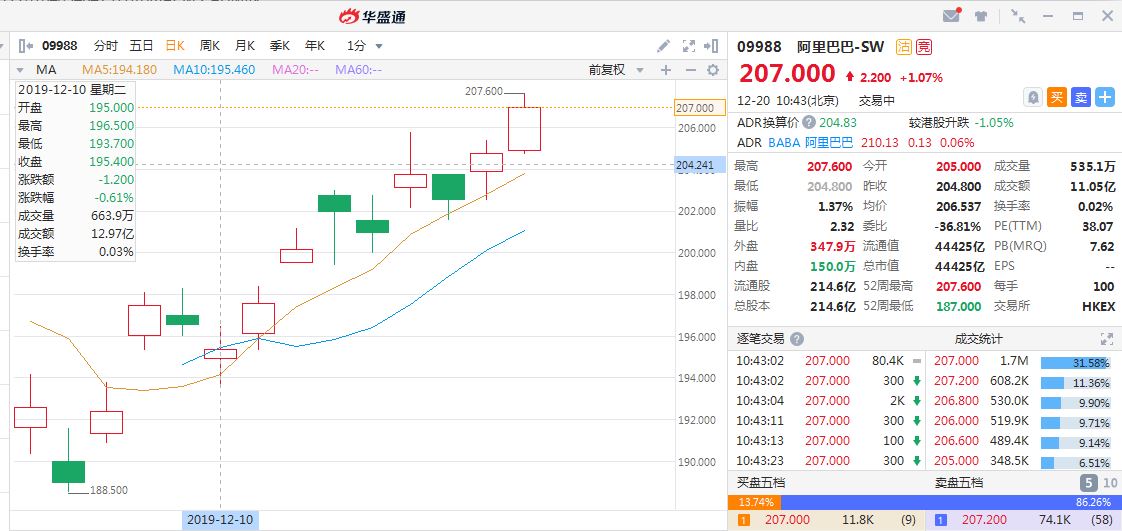
Task: Click the 卖 sell button
Action: click(1081, 98)
